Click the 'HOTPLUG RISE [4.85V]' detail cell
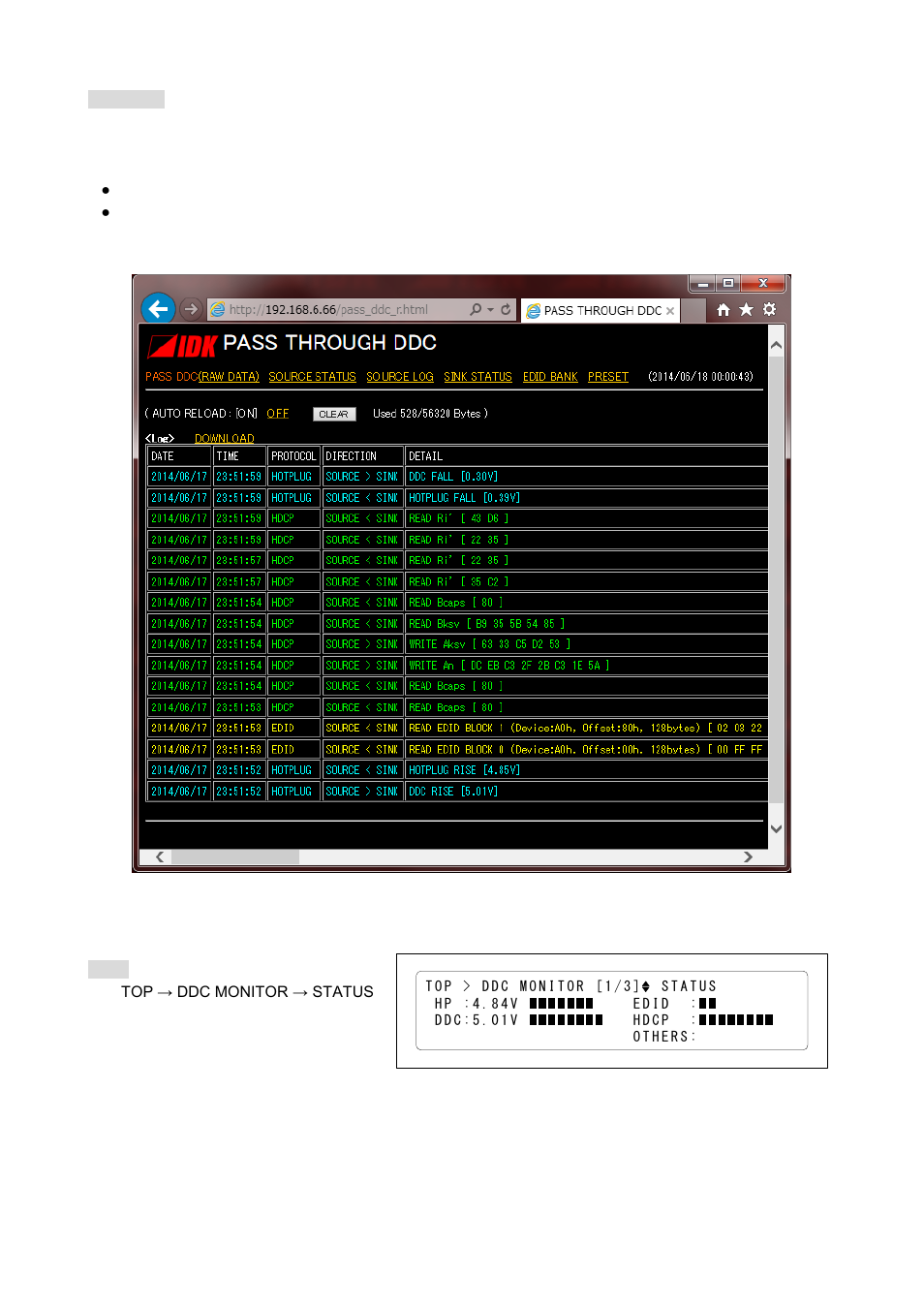Image resolution: width=924 pixels, height=1308 pixels. [x=586, y=770]
